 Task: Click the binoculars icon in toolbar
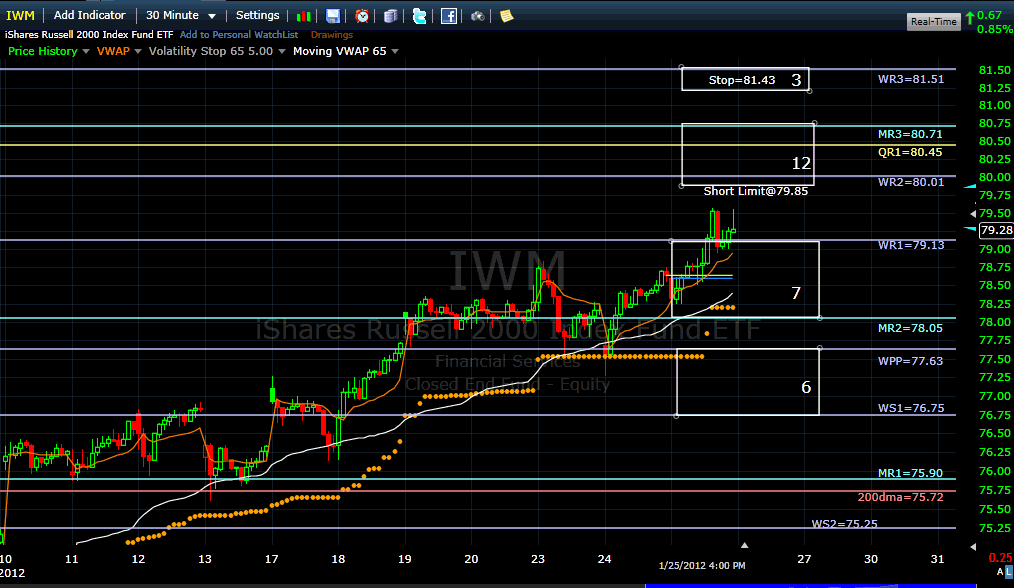(x=478, y=15)
